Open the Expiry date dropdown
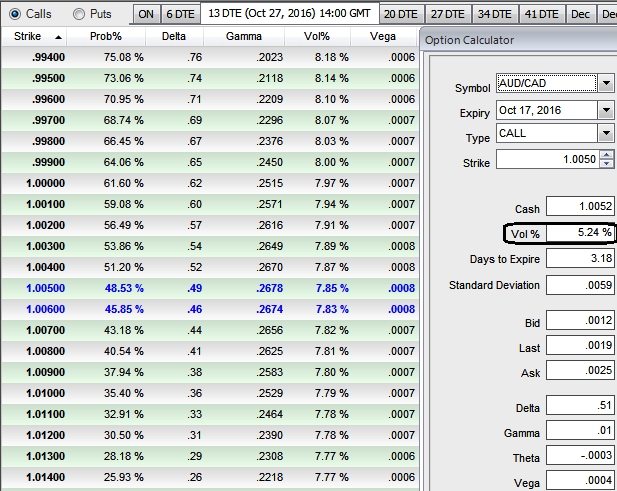Viewport: 617px width, 491px height. tap(606, 109)
